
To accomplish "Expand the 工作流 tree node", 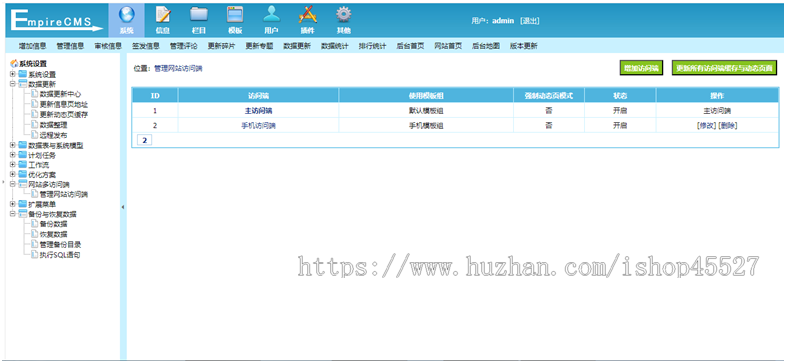I will click(13, 165).
